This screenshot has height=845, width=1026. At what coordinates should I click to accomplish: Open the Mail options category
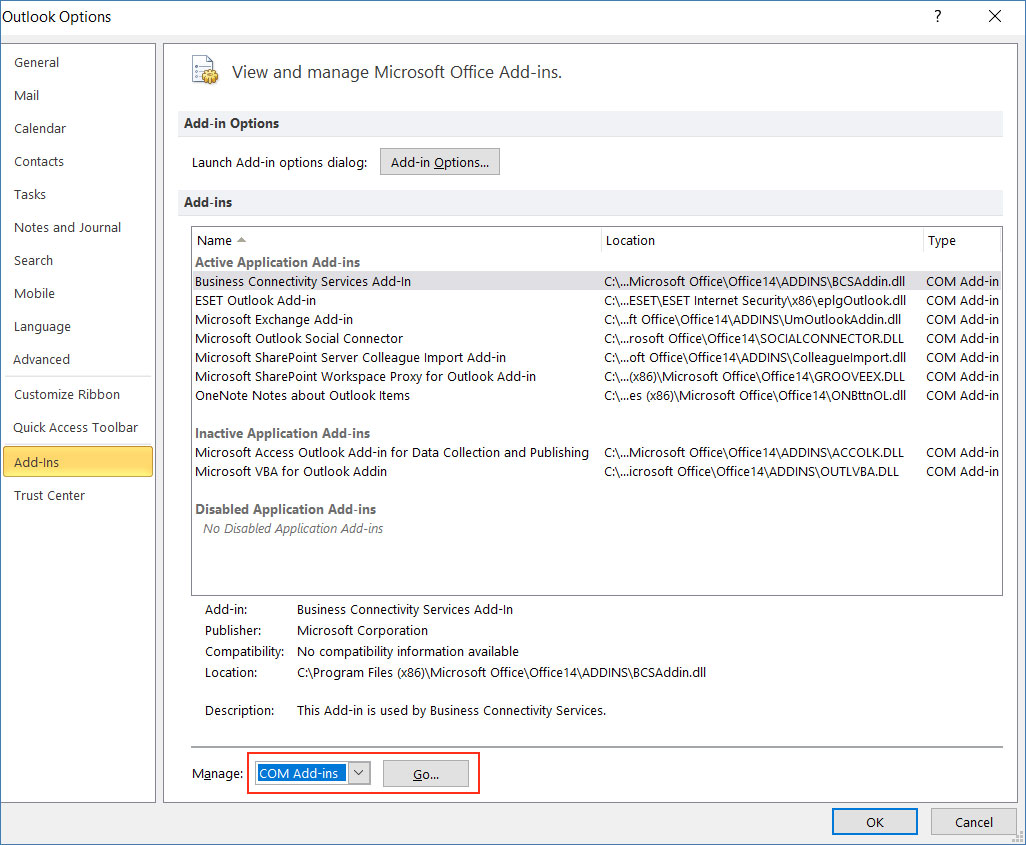click(27, 95)
